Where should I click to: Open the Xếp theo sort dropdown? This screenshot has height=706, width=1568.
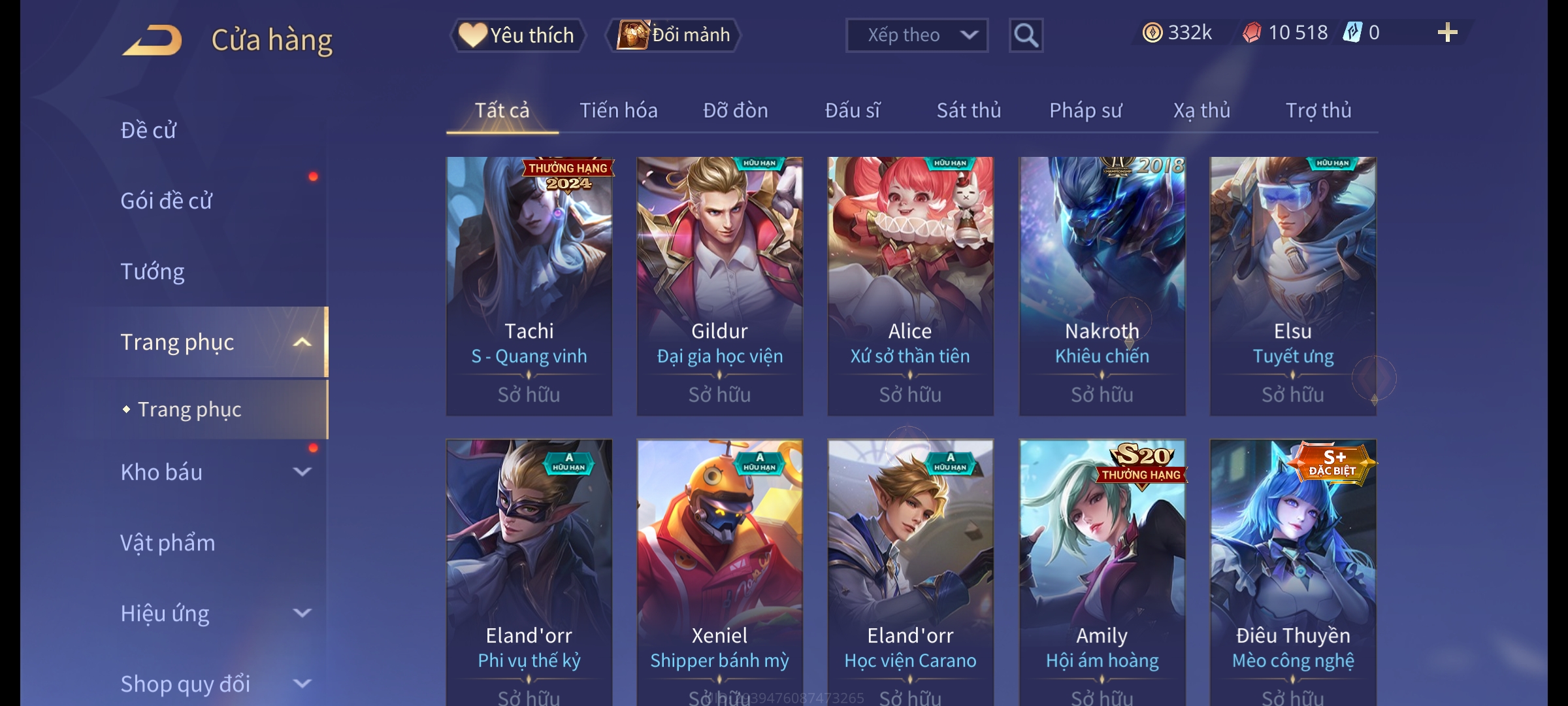coord(917,35)
